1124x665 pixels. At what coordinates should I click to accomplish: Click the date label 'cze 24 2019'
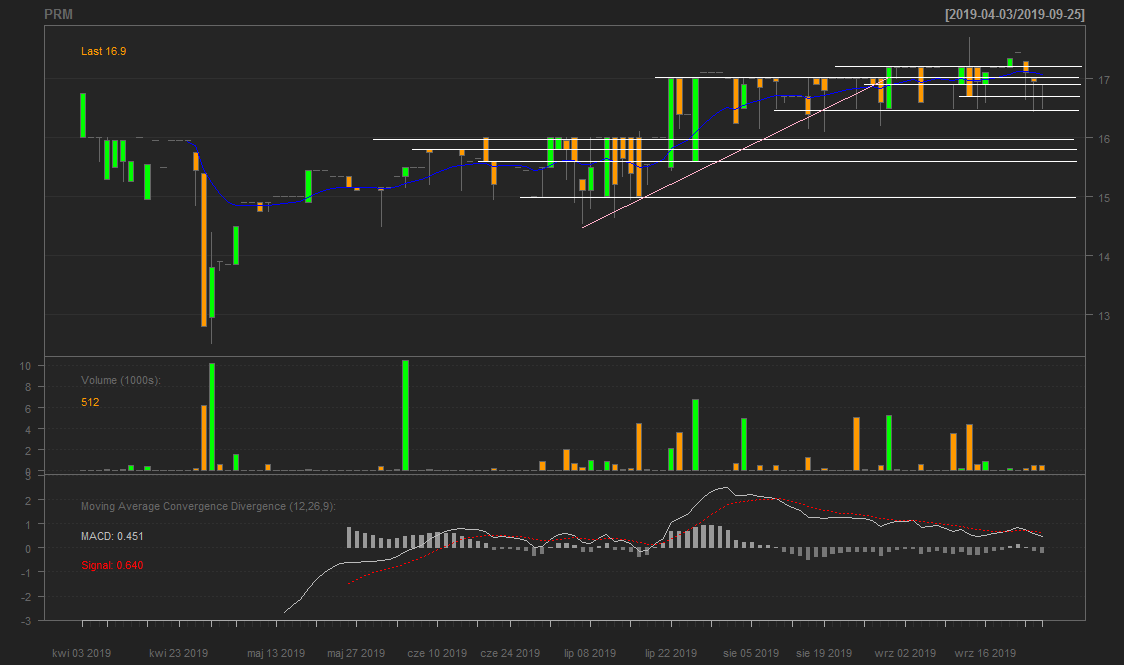(510, 654)
